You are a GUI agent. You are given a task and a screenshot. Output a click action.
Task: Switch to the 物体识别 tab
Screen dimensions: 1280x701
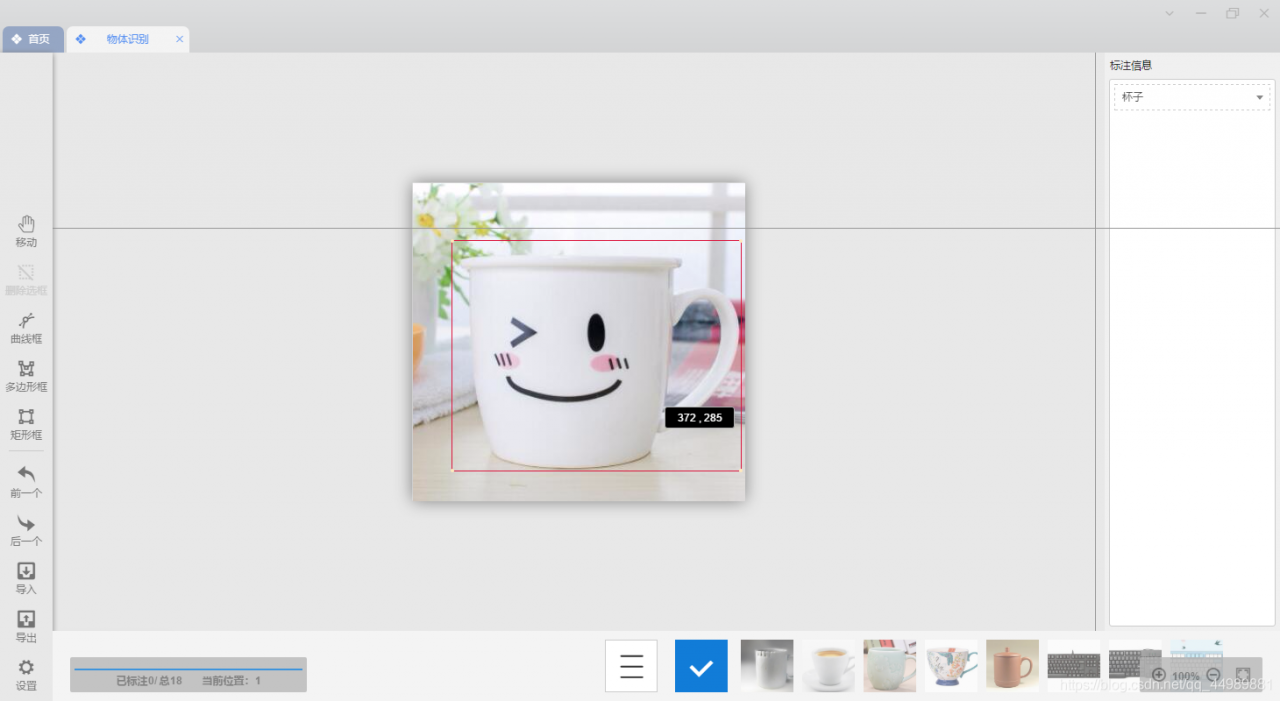point(128,39)
